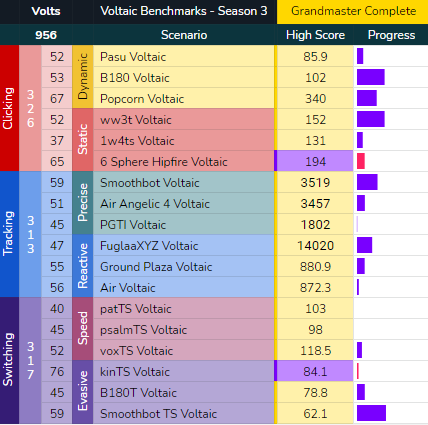Click the high score 102 cell
The width and height of the screenshot is (428, 425).
315,78
